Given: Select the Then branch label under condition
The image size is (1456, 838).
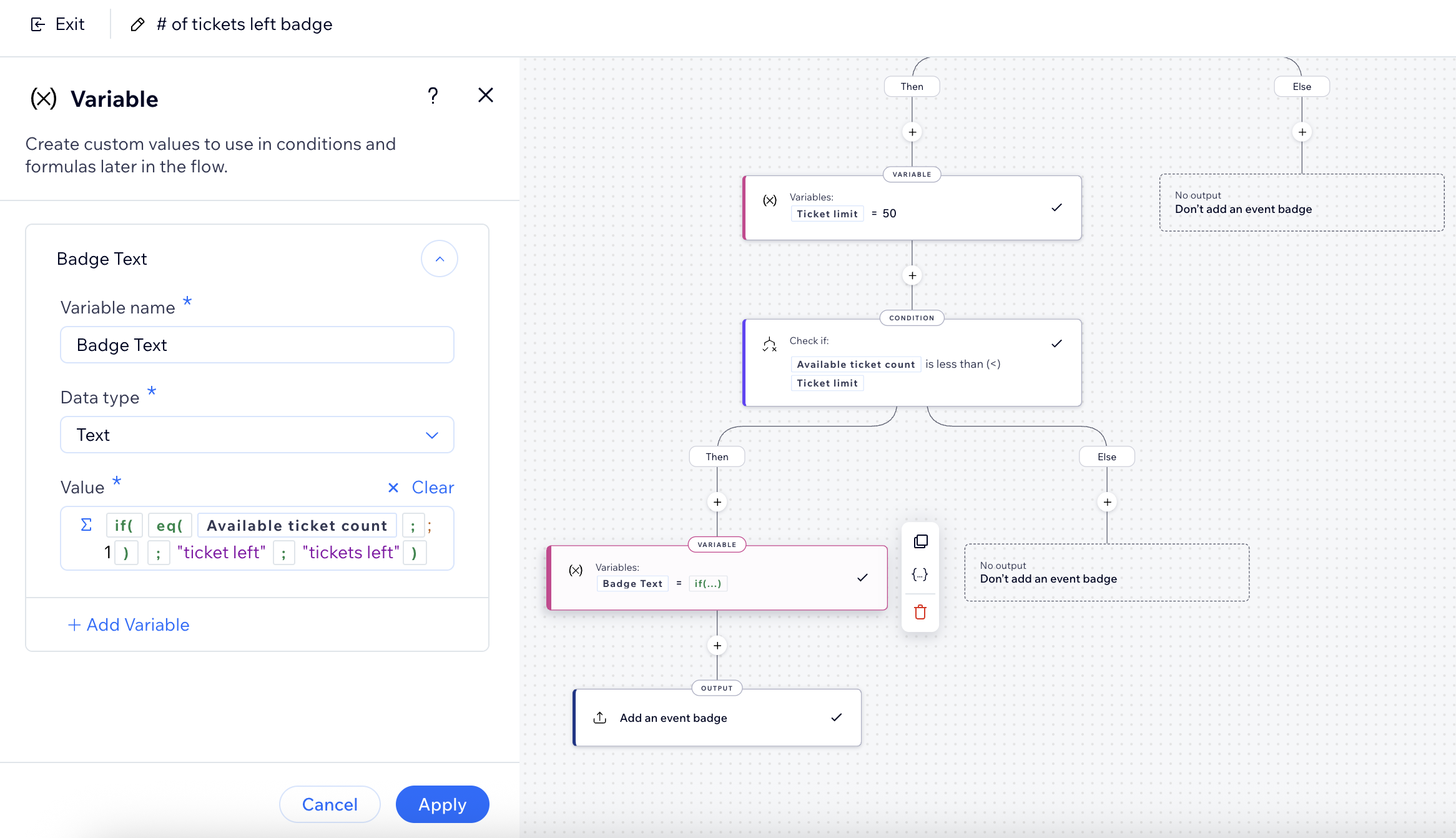Looking at the screenshot, I should pos(717,456).
